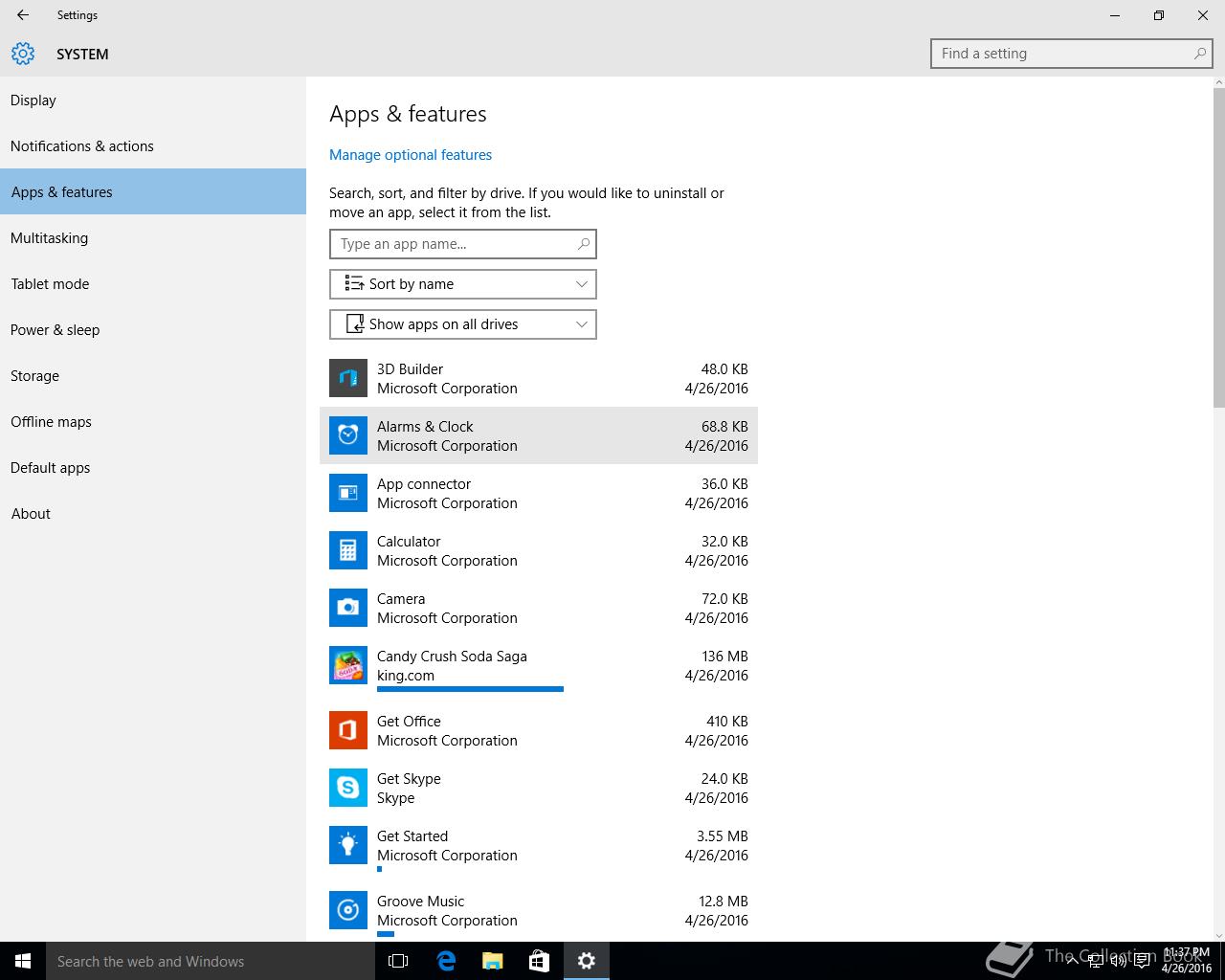Select the Calculator name text
This screenshot has width=1225, height=980.
pyautogui.click(x=409, y=542)
